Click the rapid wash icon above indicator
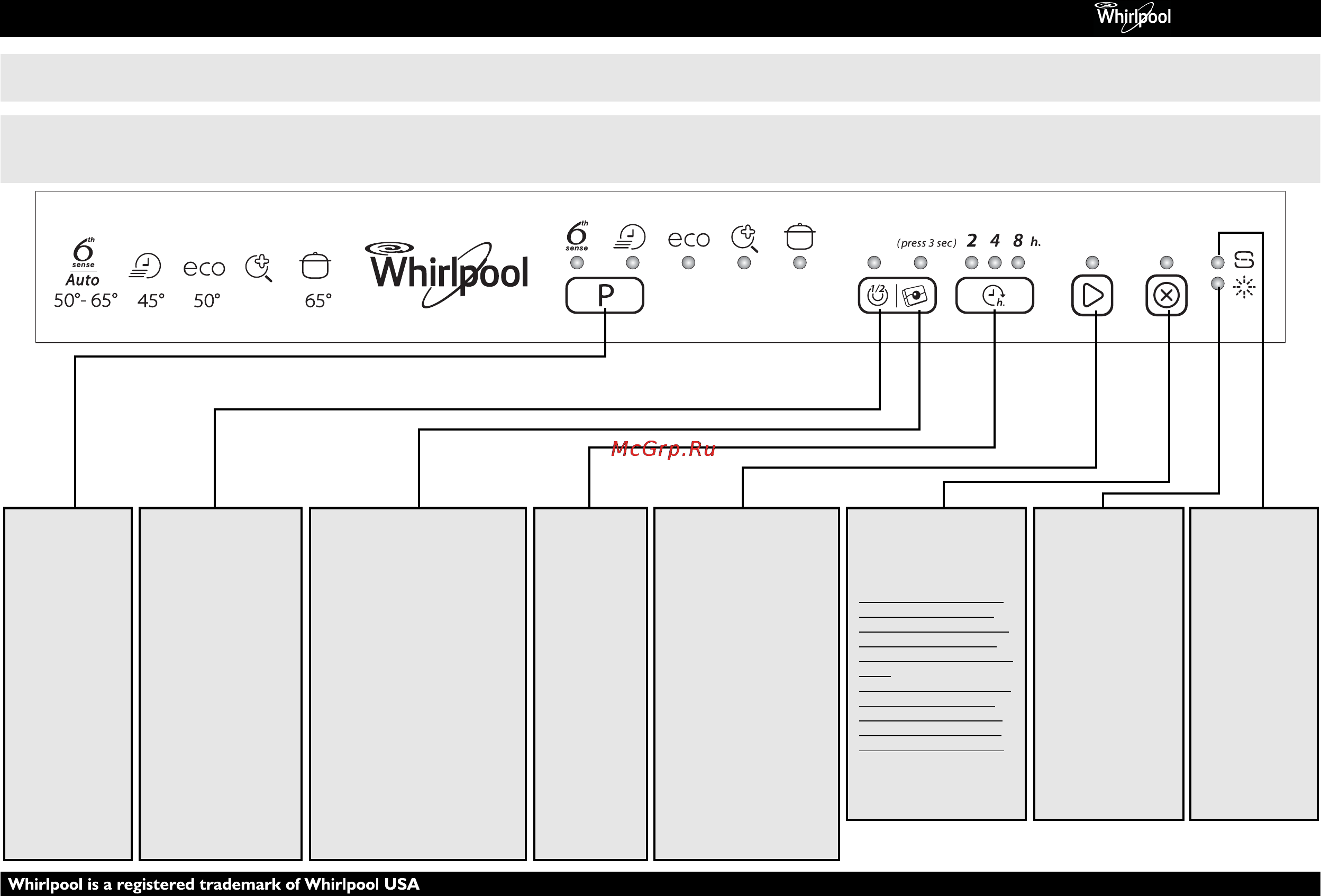The width and height of the screenshot is (1321, 896). click(x=630, y=237)
